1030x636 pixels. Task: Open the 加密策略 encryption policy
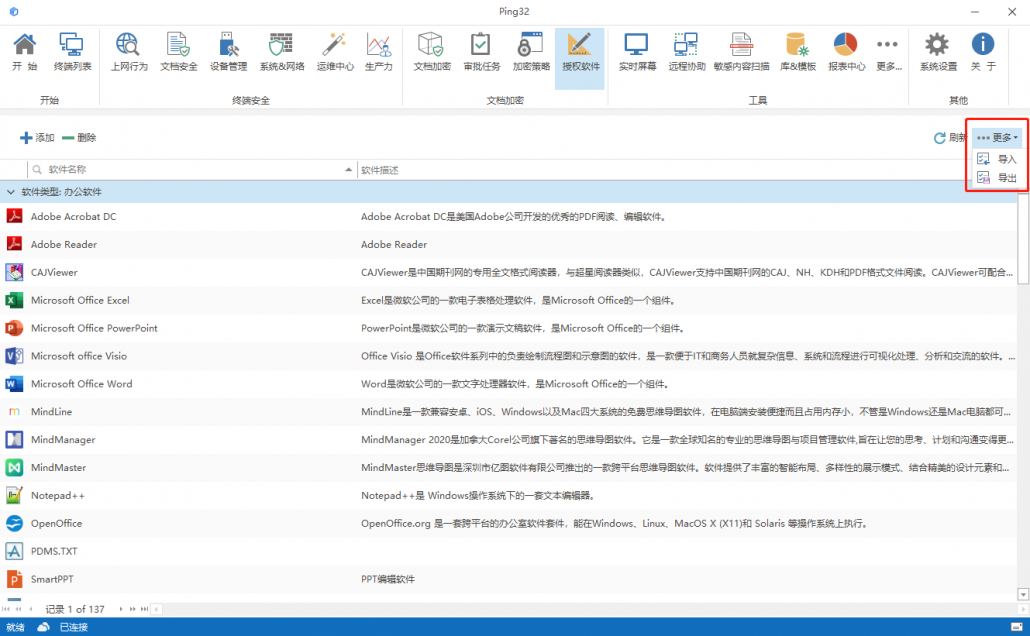point(531,51)
